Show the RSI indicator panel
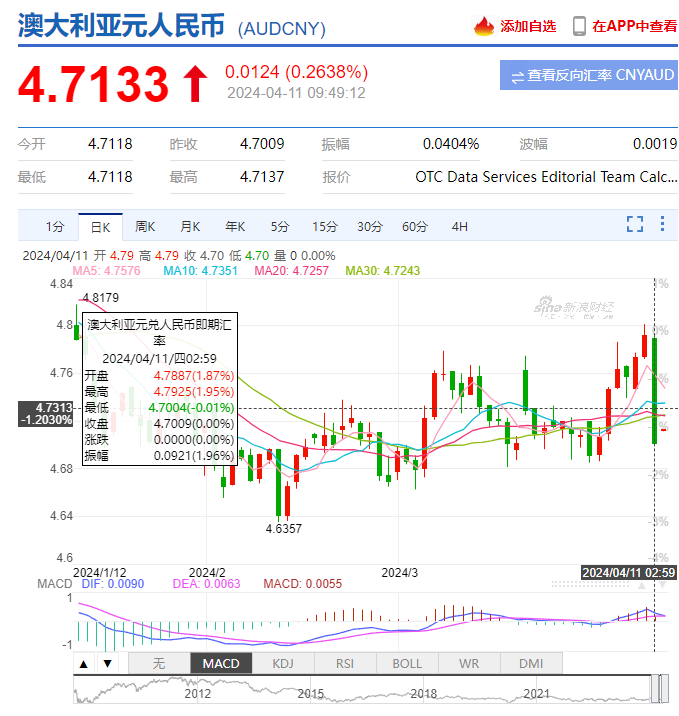 (x=344, y=663)
